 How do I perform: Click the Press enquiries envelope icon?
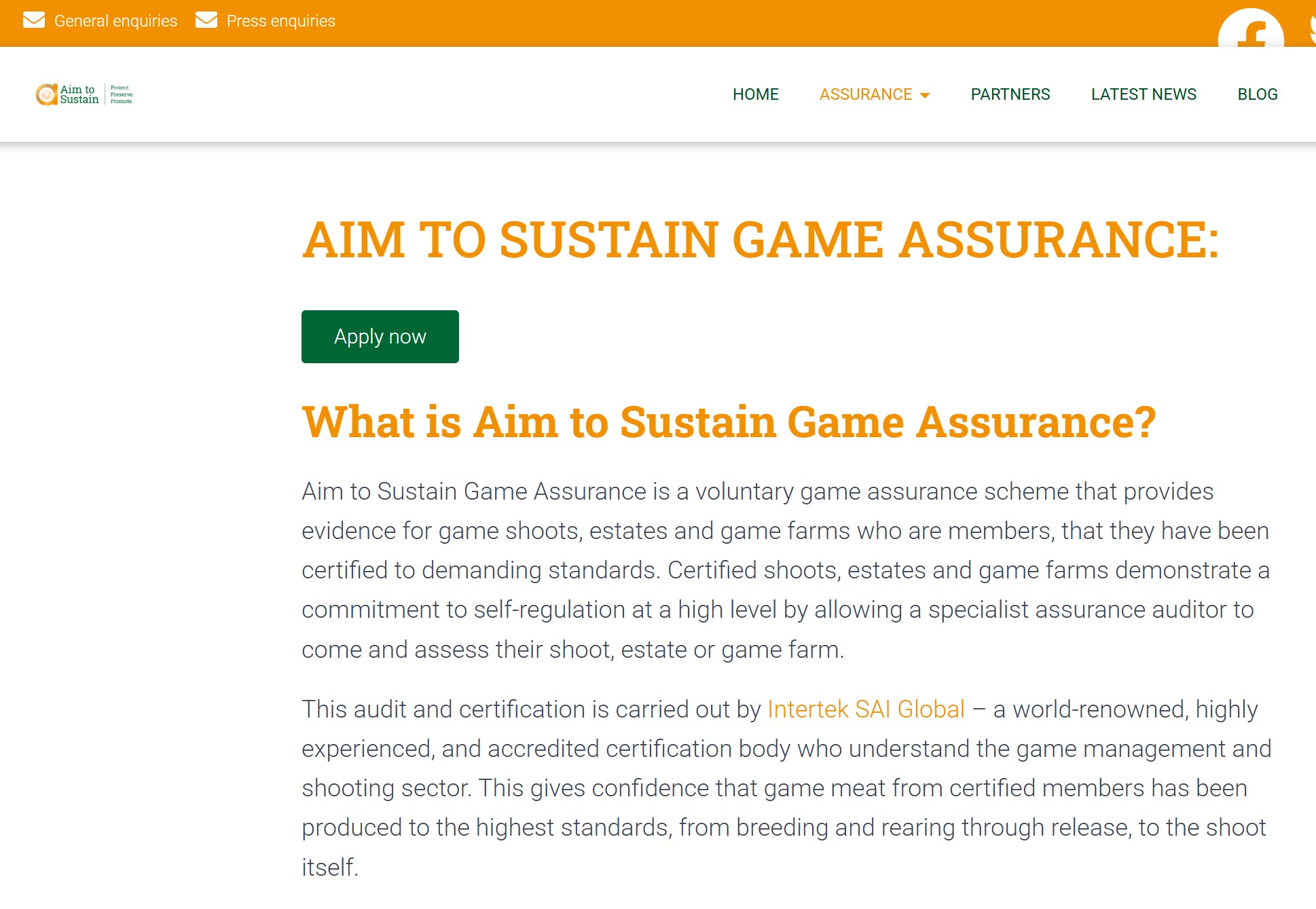(x=206, y=20)
